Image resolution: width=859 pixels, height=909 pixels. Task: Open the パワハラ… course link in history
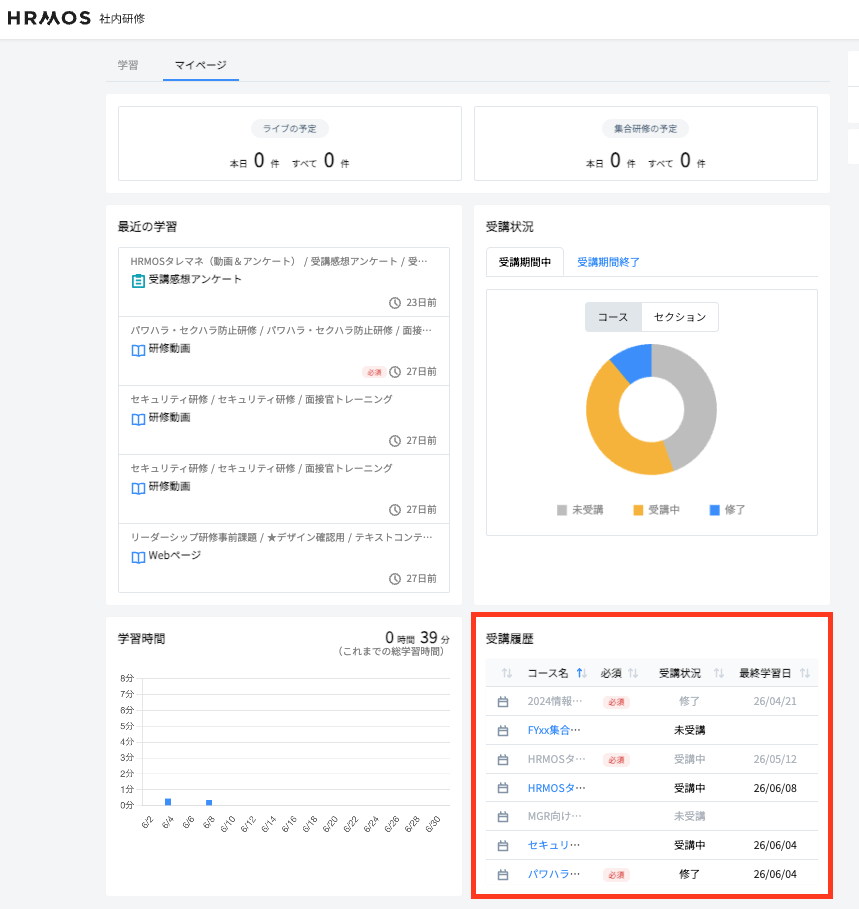click(554, 874)
